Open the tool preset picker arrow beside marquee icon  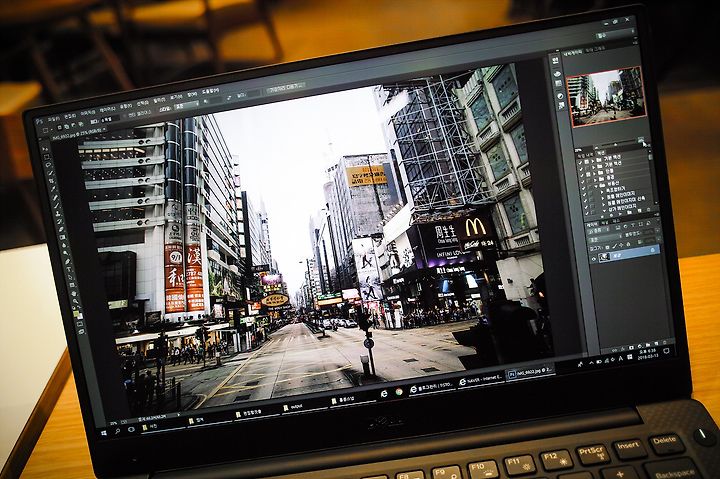tap(52, 130)
